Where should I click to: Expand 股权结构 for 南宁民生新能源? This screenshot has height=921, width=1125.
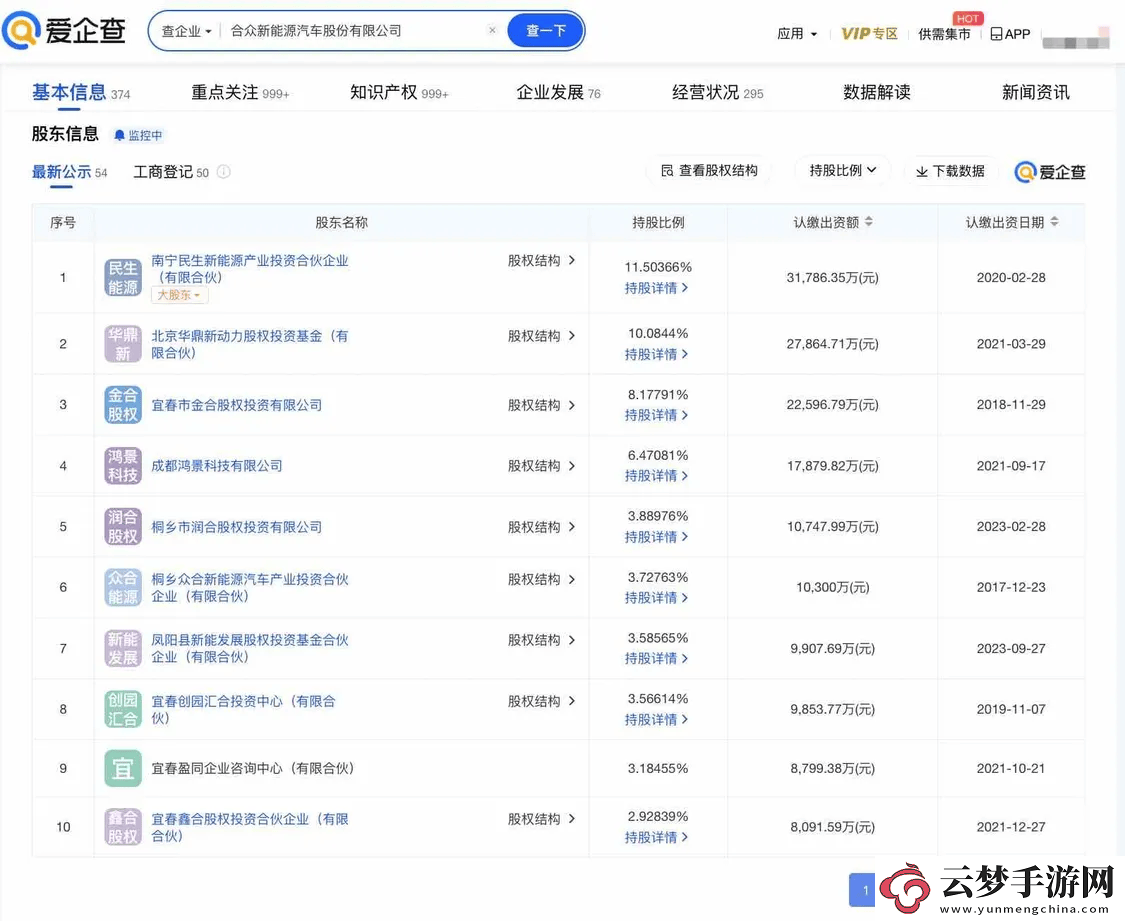[x=542, y=260]
